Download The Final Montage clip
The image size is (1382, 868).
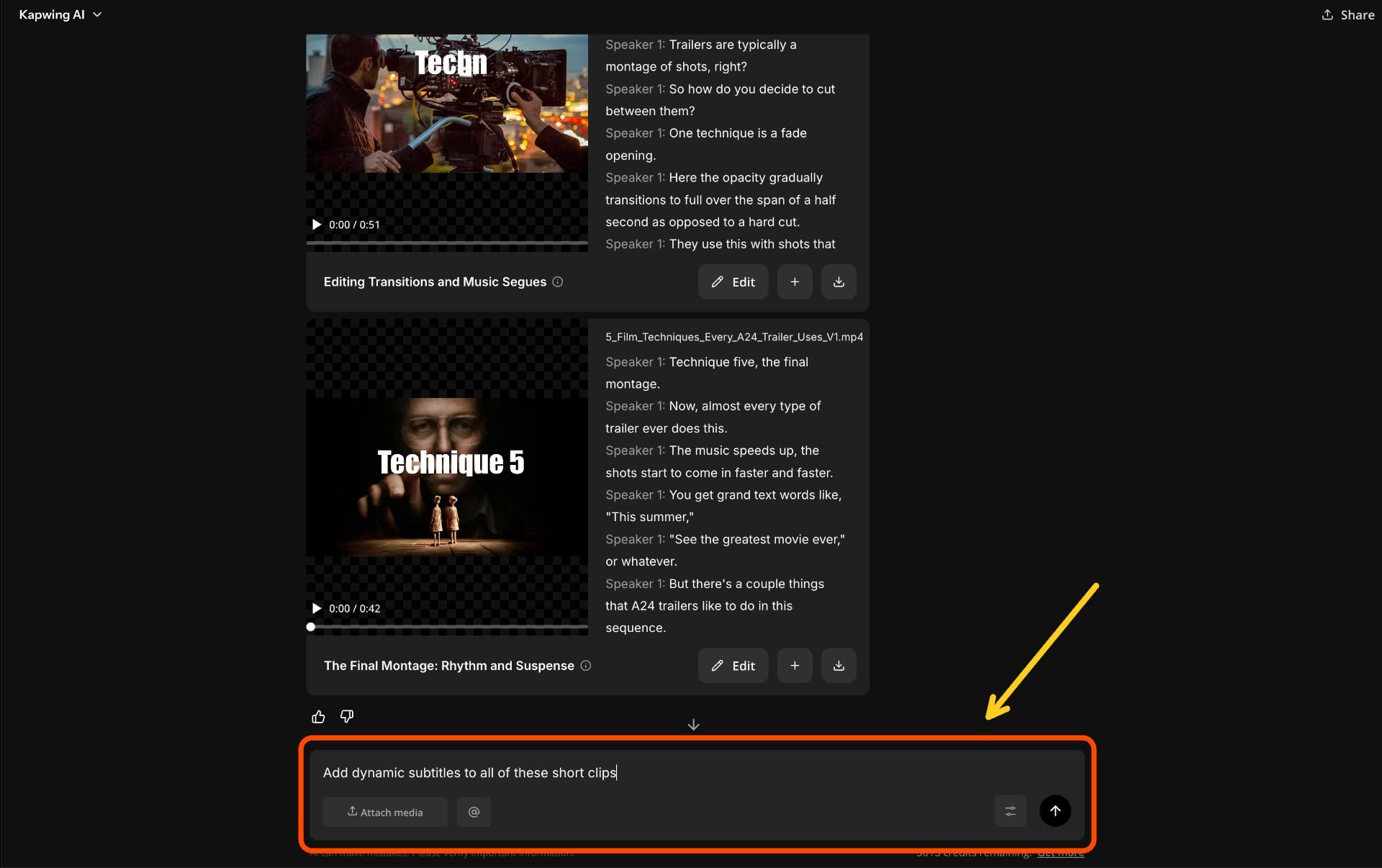tap(839, 665)
